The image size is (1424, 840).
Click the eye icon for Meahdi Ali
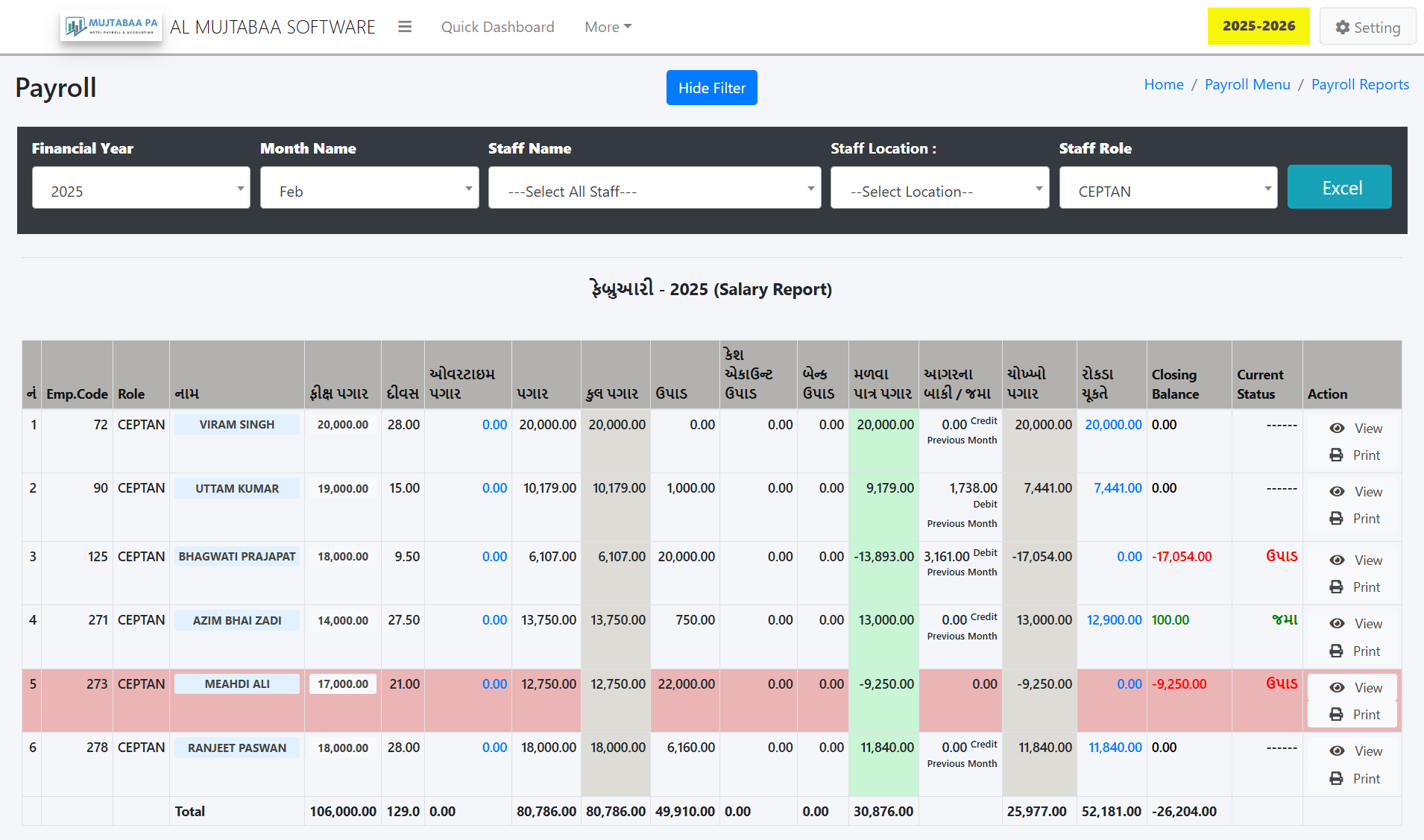pyautogui.click(x=1337, y=688)
